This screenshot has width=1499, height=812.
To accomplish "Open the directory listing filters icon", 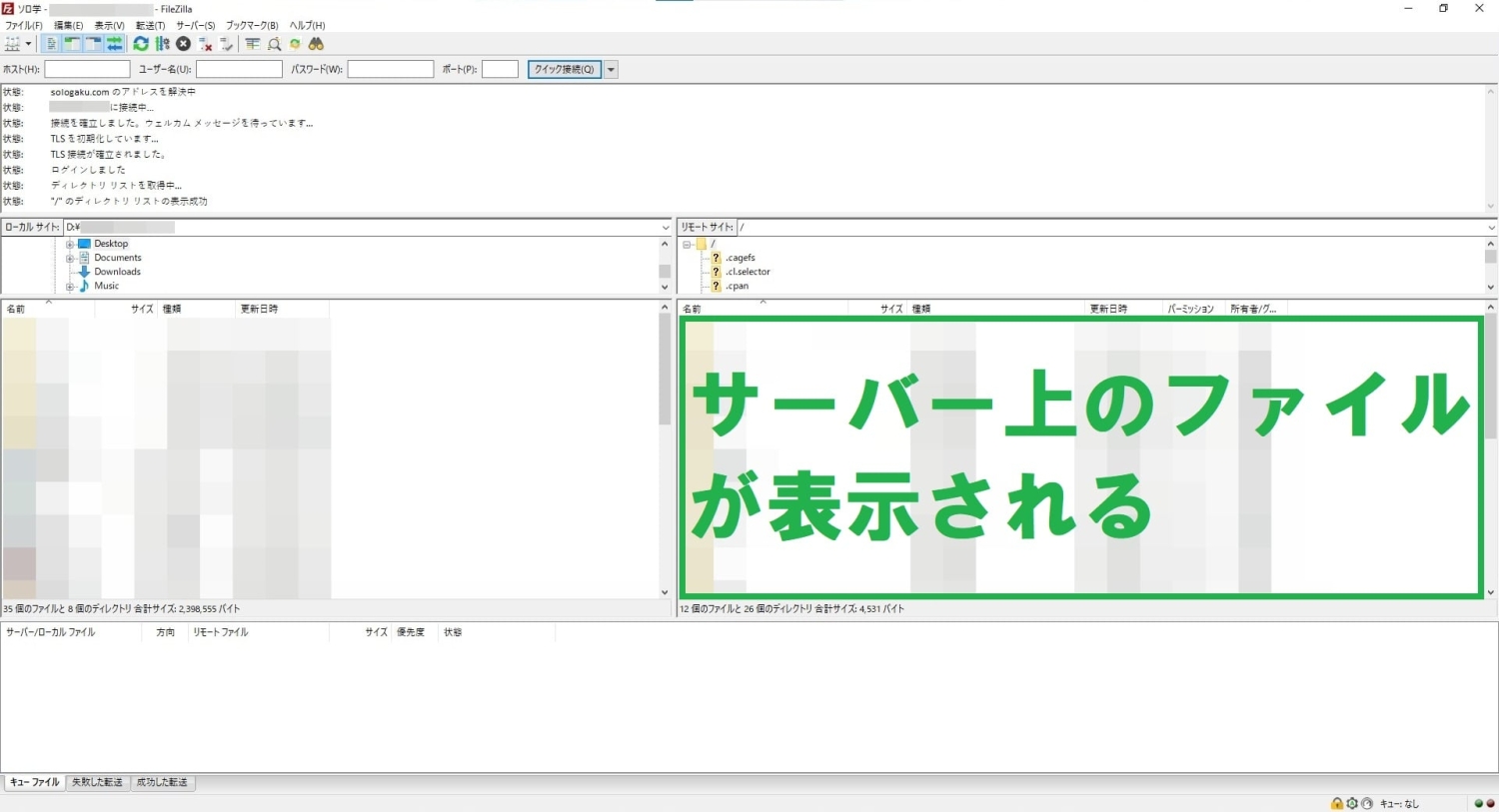I will (252, 44).
